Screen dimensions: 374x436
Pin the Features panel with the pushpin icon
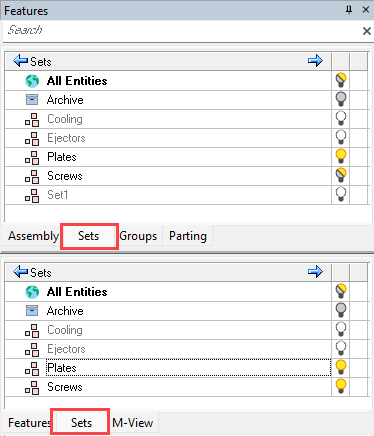click(x=349, y=10)
